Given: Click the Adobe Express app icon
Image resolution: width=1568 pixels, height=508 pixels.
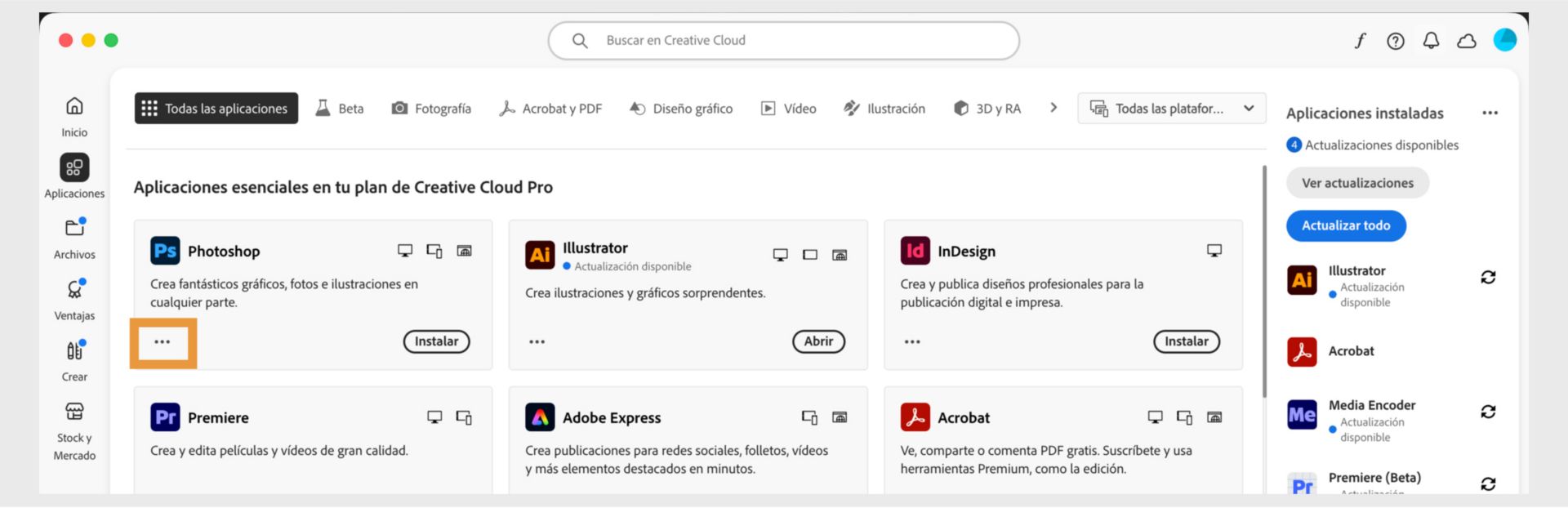Looking at the screenshot, I should tap(540, 417).
